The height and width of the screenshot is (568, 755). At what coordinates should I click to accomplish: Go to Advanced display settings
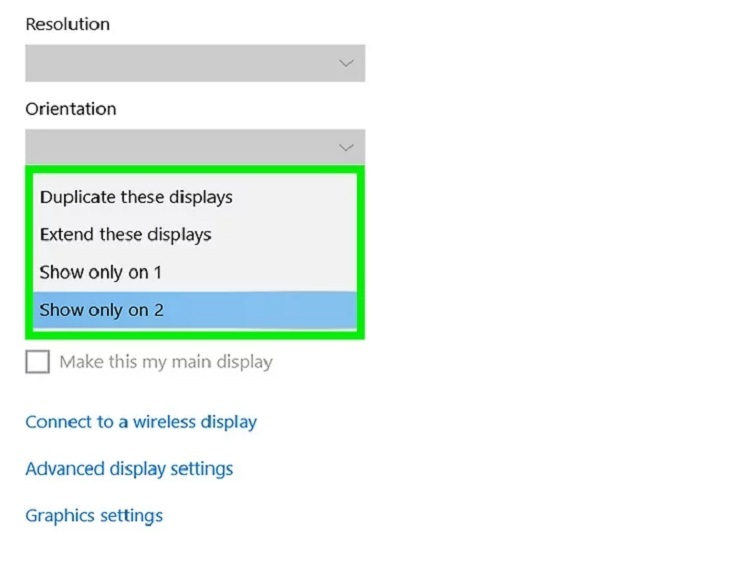click(129, 469)
